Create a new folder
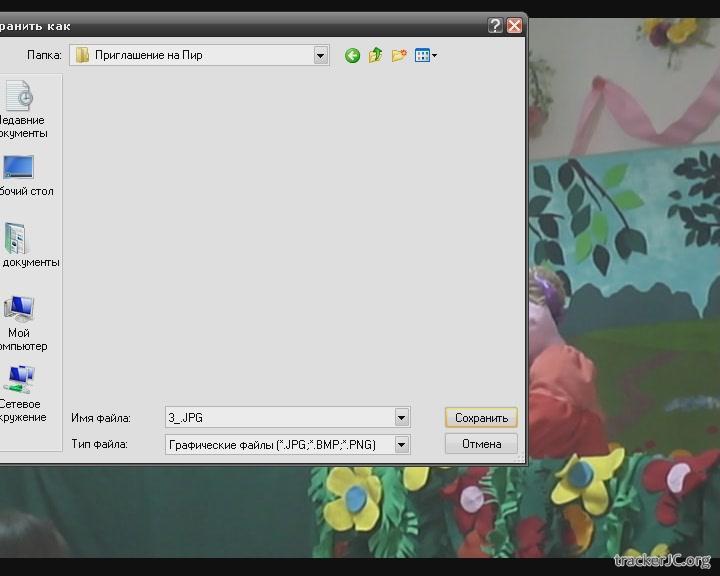The height and width of the screenshot is (576, 720). [x=399, y=56]
